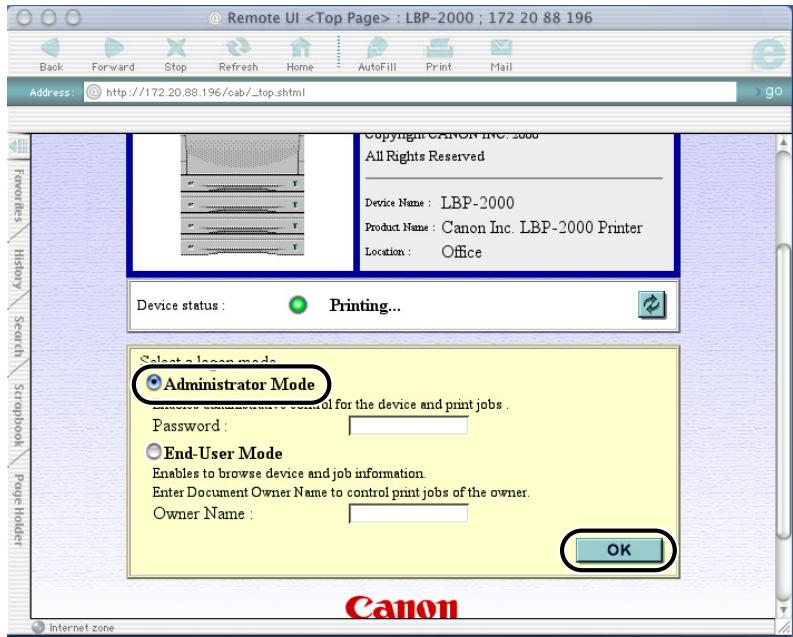Viewport: 793px width, 637px height.
Task: Click the 'Office' location value
Action: pyautogui.click(x=461, y=252)
